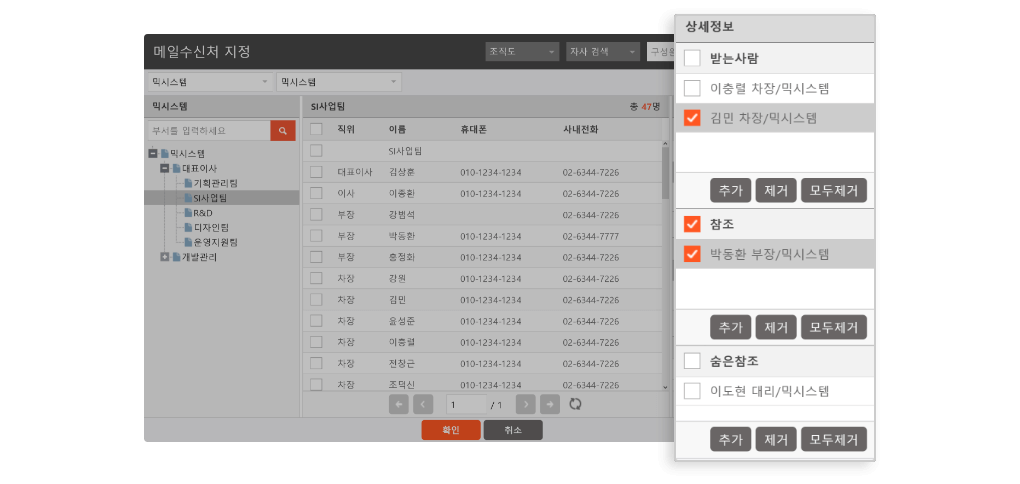Click the 개발관리 folder icon

pos(176,257)
